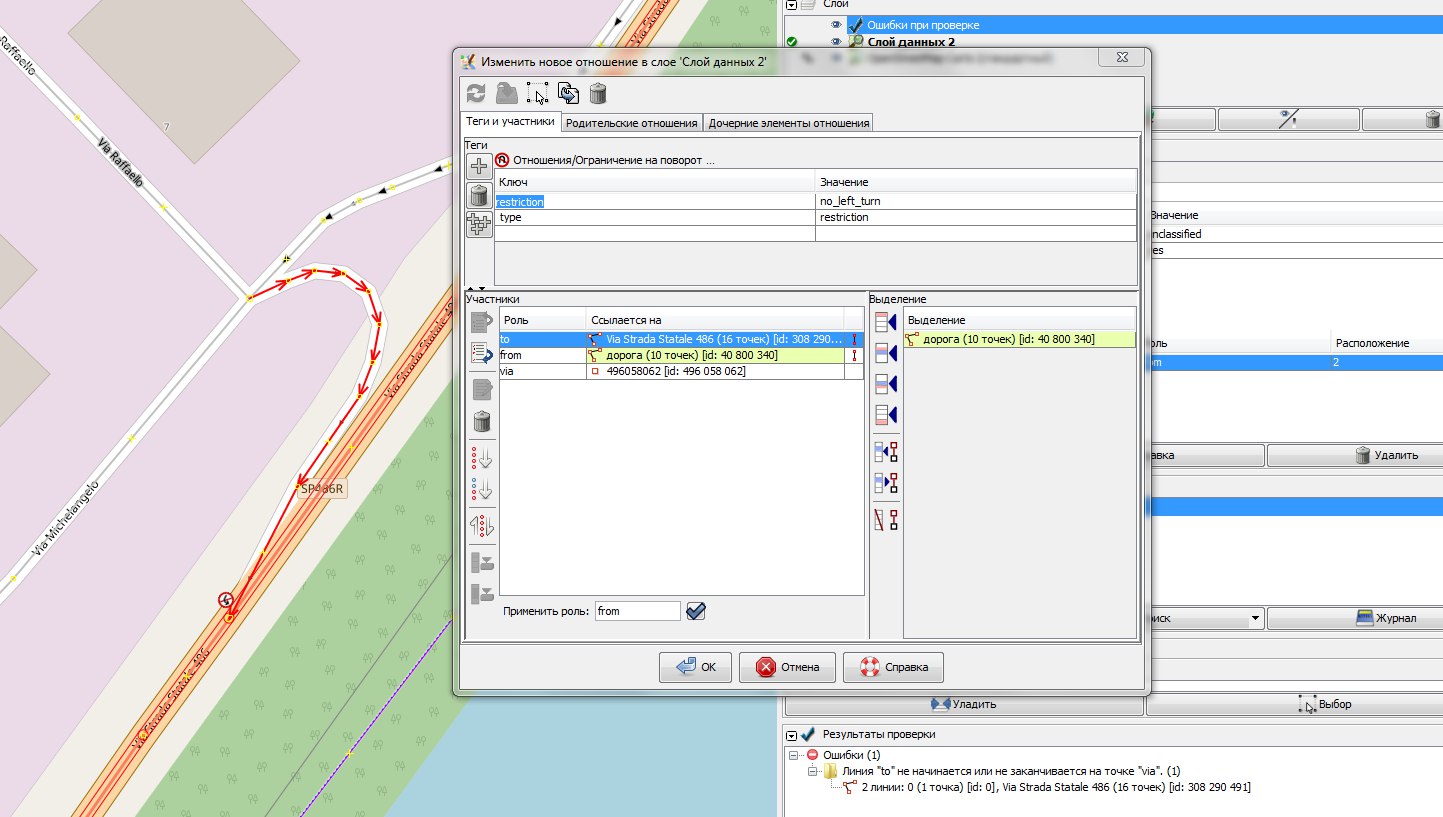Select the 'to' member row Via Strada Statale 486
The height and width of the screenshot is (817, 1443).
tap(682, 339)
